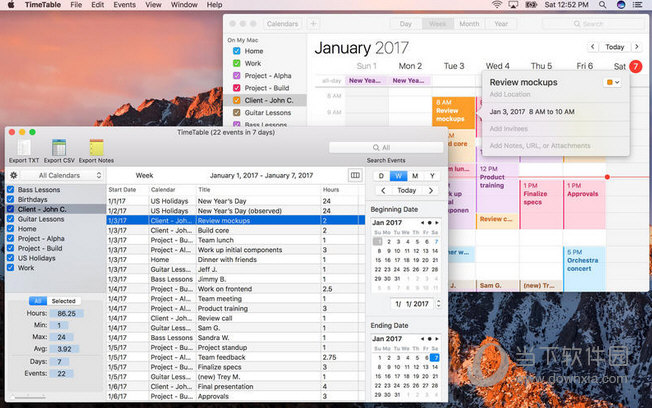Uncheck the Guitar Lessons calendar in TimeTable
The image size is (652, 408).
pos(10,219)
